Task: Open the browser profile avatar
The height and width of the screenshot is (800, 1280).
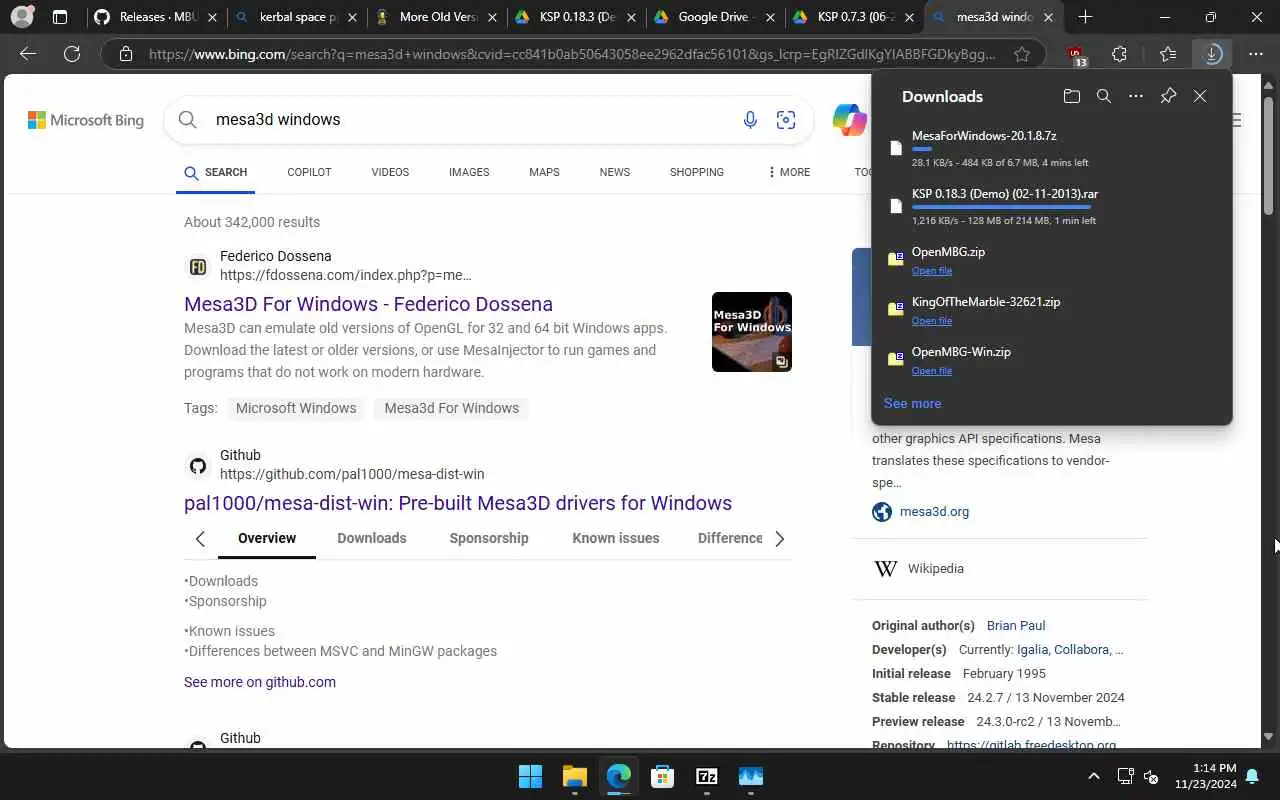Action: [22, 17]
